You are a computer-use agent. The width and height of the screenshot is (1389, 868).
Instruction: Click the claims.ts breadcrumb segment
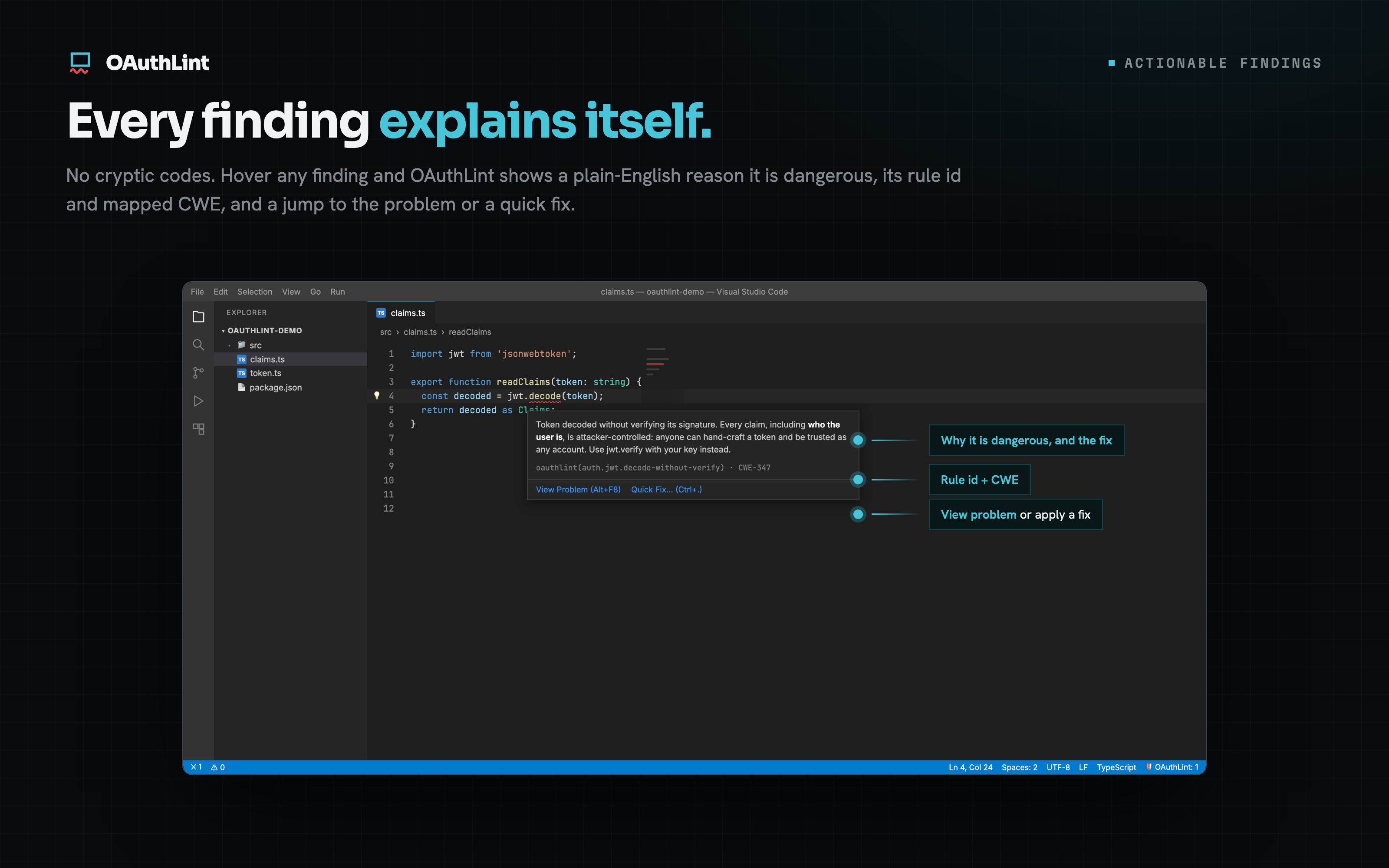pos(420,332)
